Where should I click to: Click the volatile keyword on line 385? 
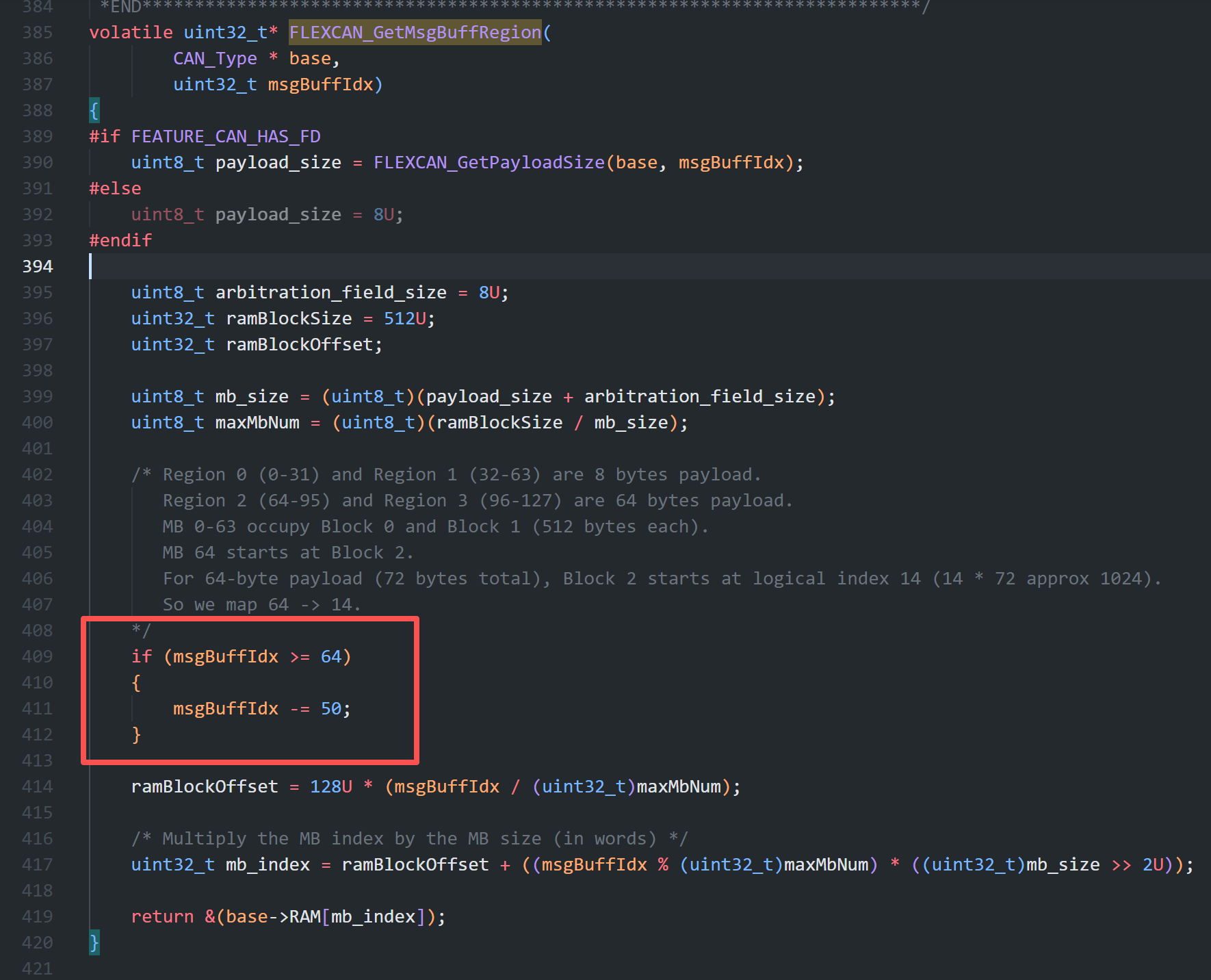[131, 32]
